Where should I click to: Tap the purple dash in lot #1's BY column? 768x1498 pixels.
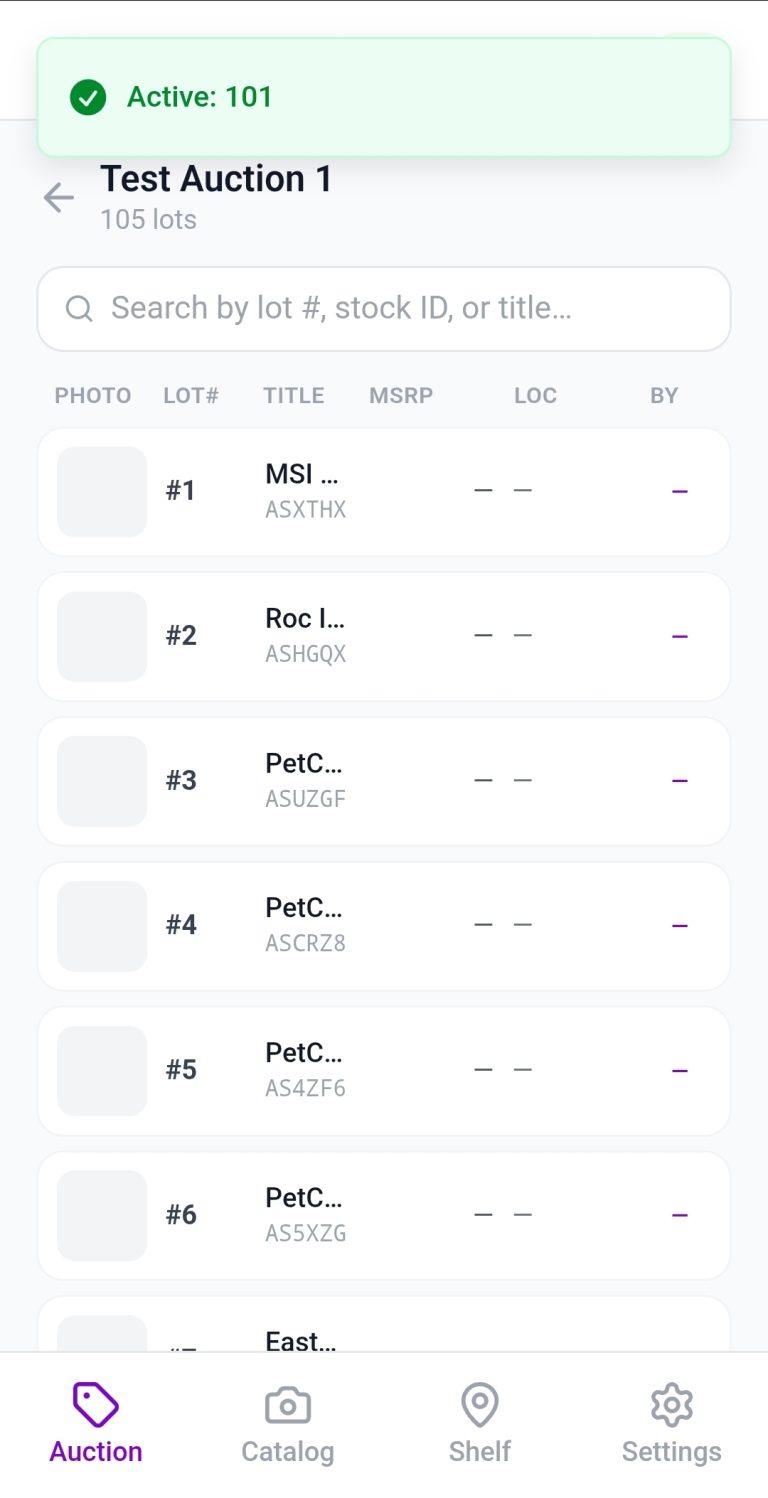pos(680,490)
